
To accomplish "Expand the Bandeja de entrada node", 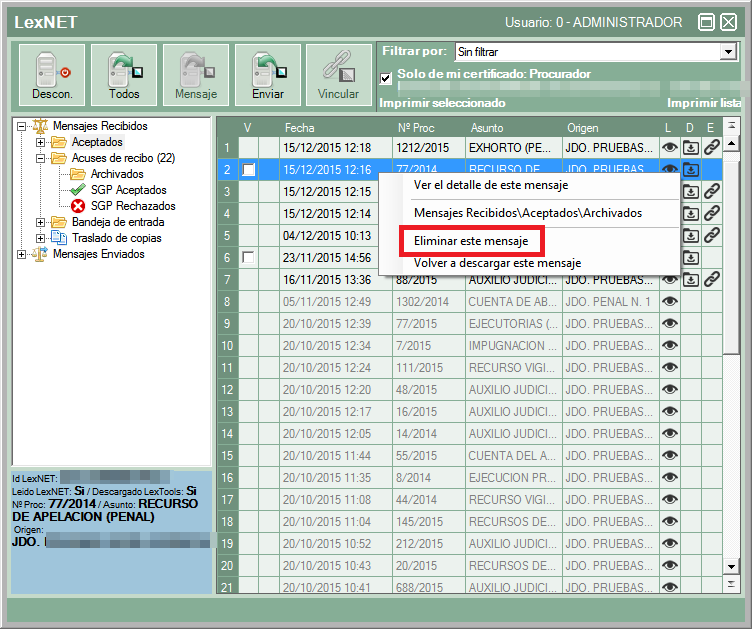I will point(41,222).
